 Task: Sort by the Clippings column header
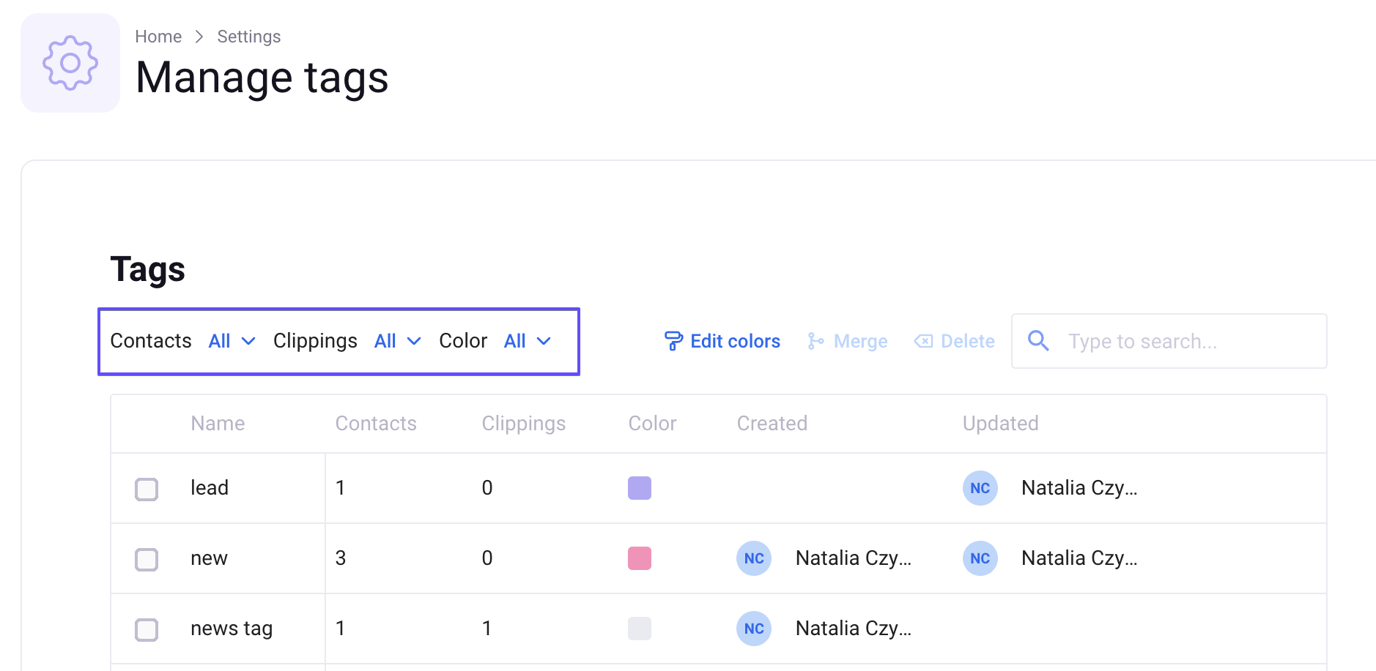(x=524, y=423)
